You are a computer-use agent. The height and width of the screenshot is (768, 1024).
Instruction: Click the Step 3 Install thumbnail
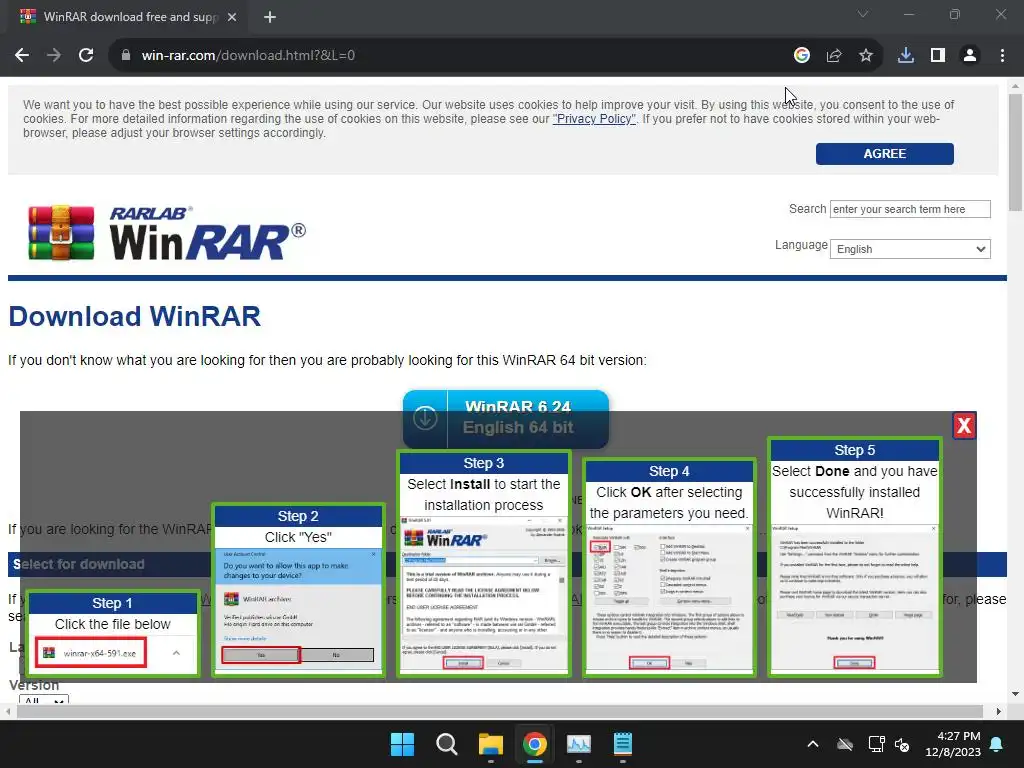coord(484,563)
